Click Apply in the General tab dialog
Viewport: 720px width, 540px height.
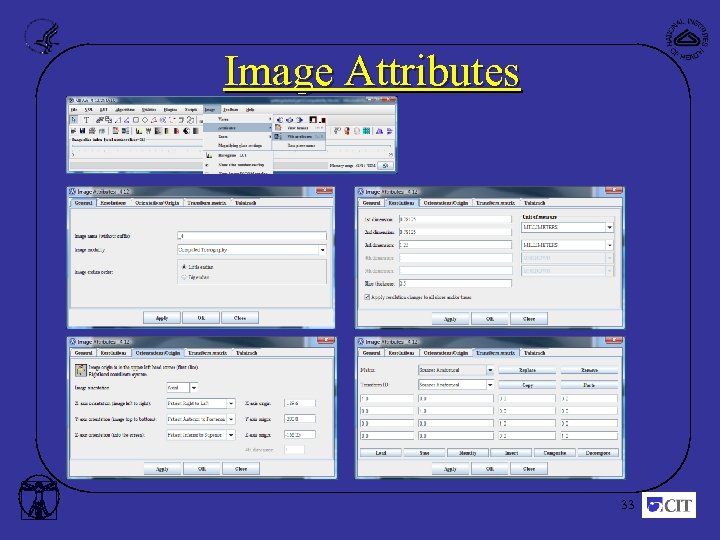coord(162,318)
